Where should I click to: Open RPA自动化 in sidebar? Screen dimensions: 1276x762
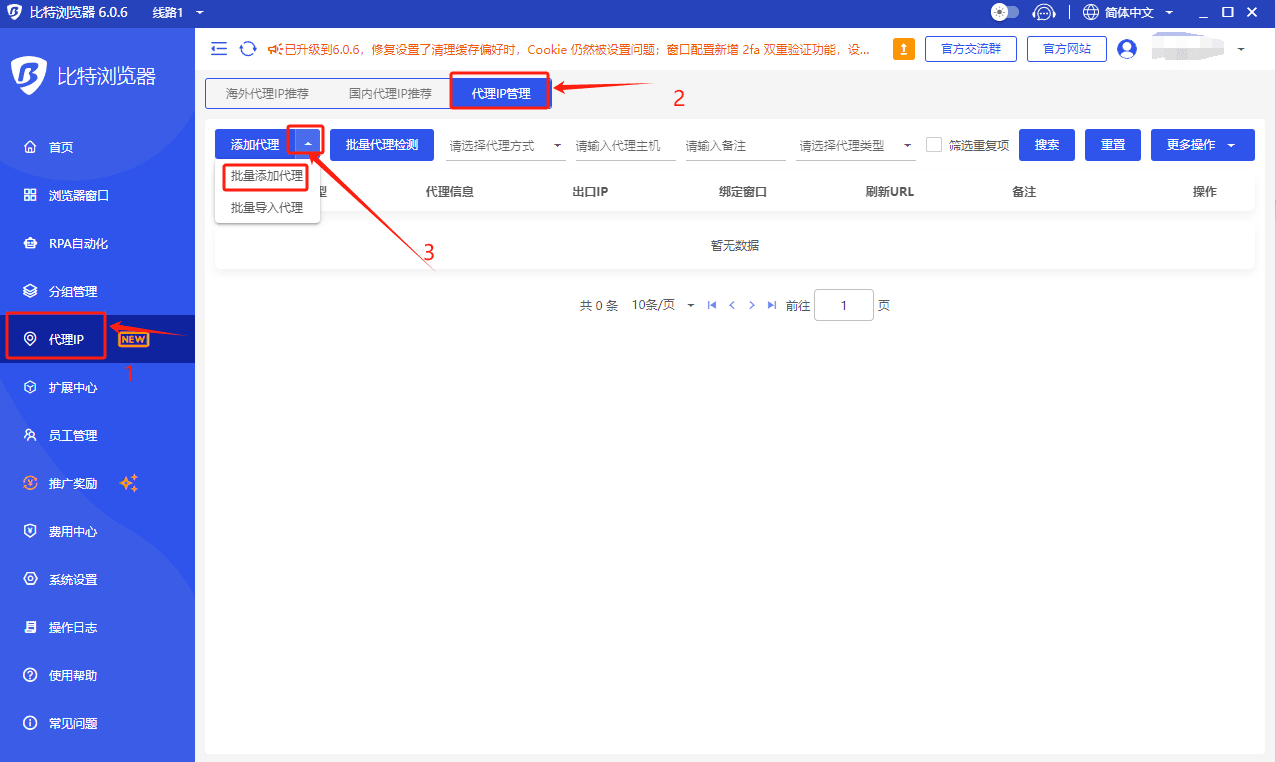[x=78, y=243]
